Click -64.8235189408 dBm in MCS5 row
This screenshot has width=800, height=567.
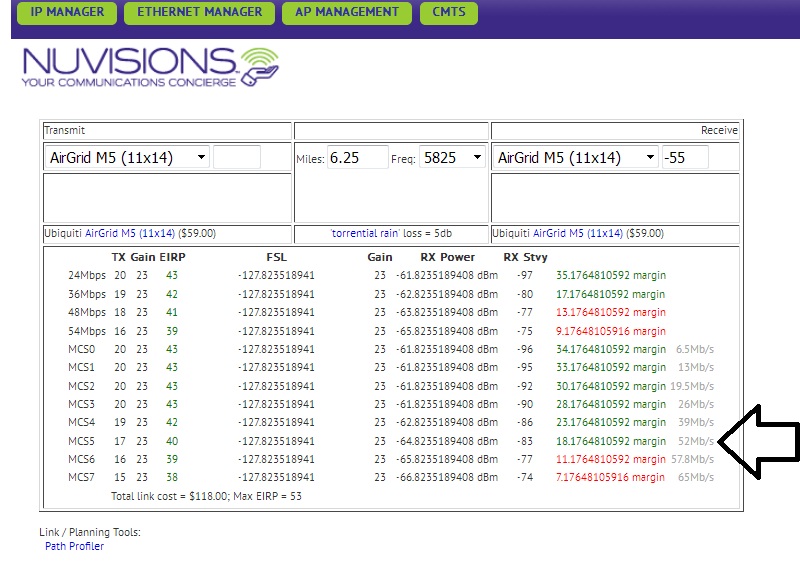click(x=447, y=441)
